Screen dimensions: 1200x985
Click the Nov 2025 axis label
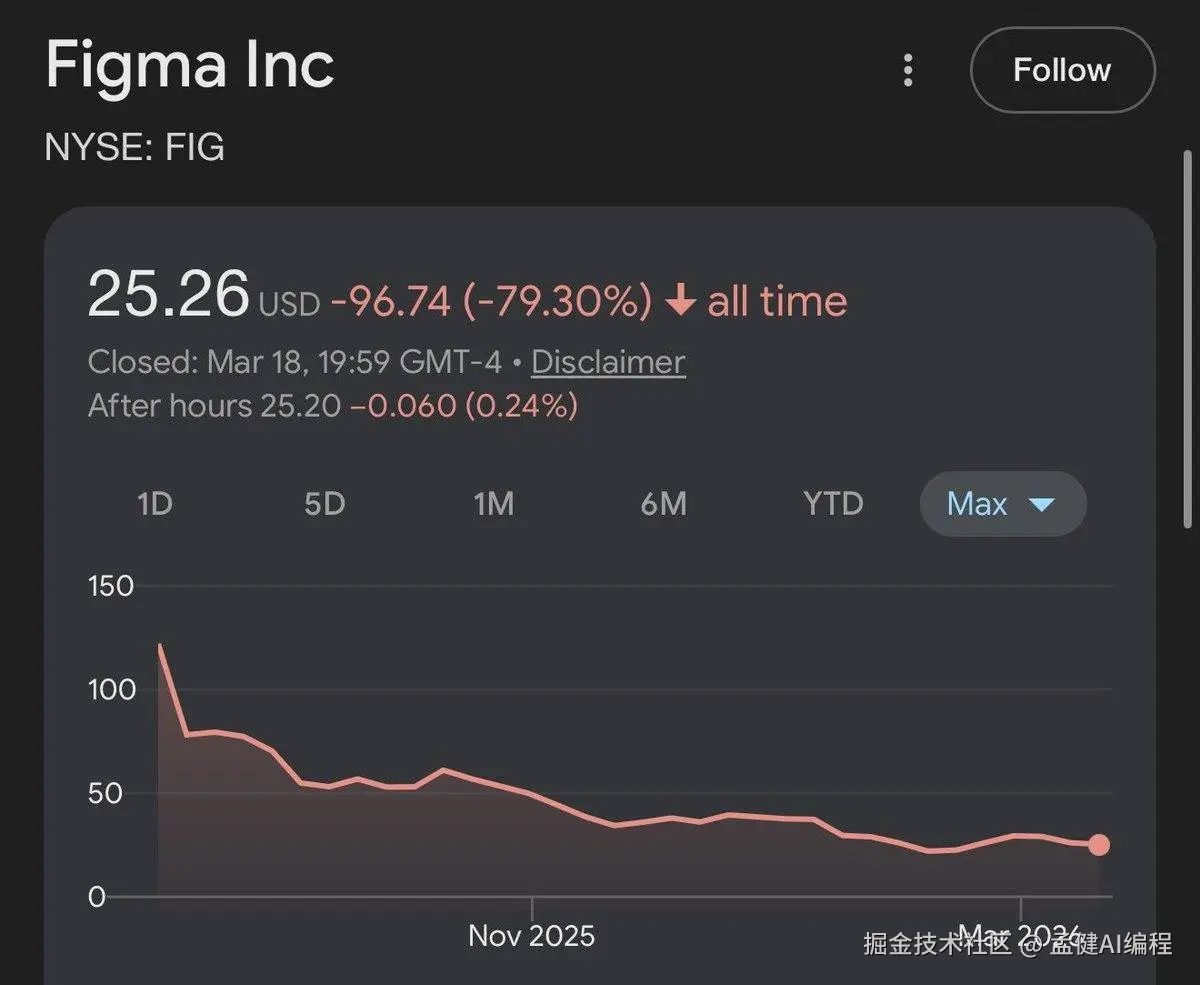[531, 936]
